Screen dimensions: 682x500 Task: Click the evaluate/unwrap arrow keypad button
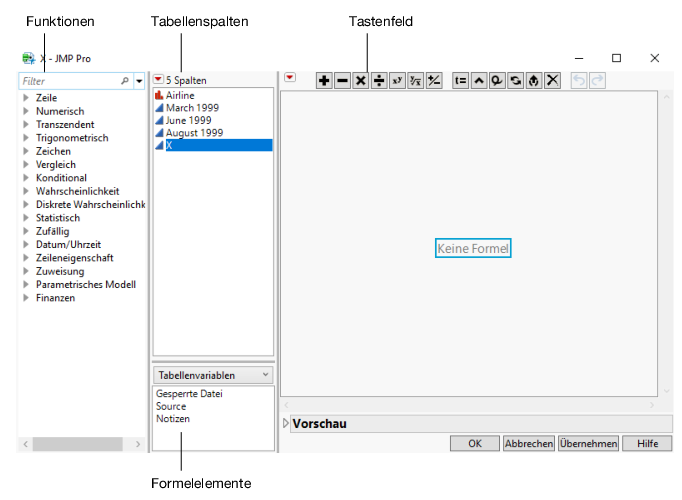pos(534,81)
